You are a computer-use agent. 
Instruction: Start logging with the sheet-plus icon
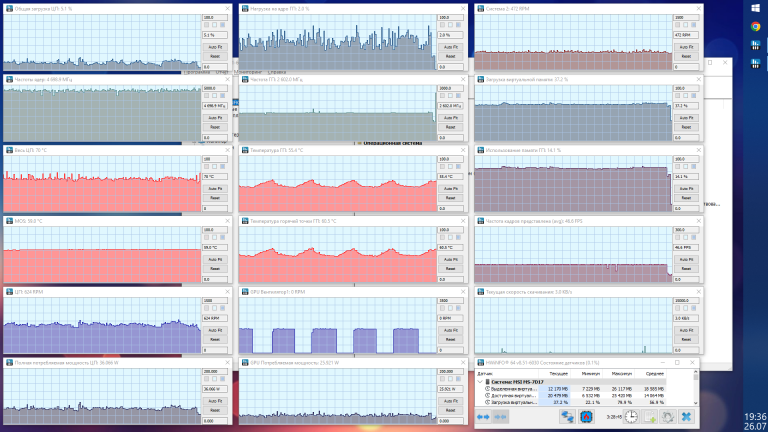coord(649,417)
